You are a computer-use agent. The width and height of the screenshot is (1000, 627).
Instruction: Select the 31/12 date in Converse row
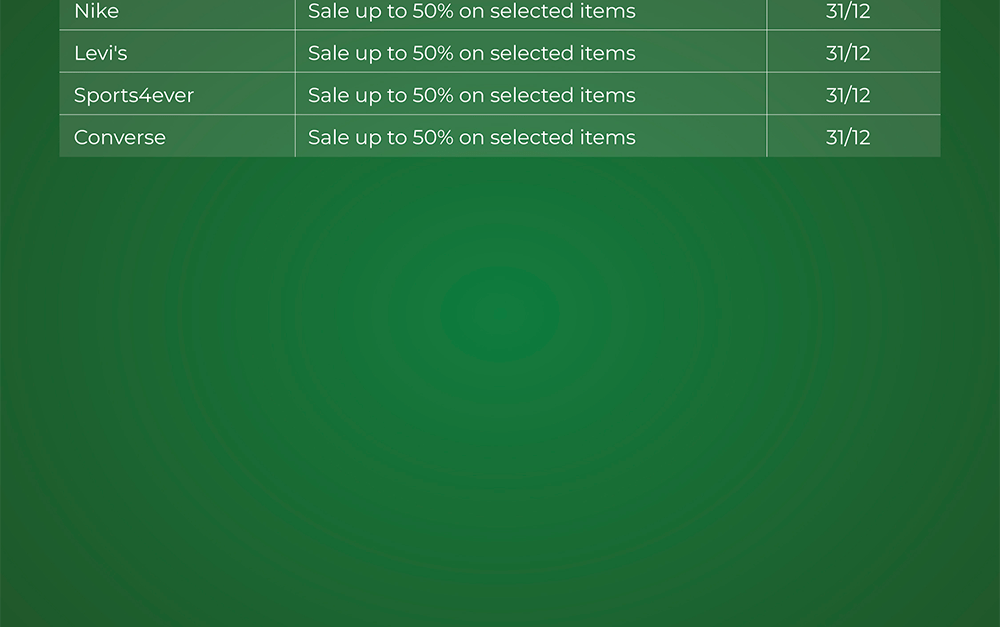[848, 137]
